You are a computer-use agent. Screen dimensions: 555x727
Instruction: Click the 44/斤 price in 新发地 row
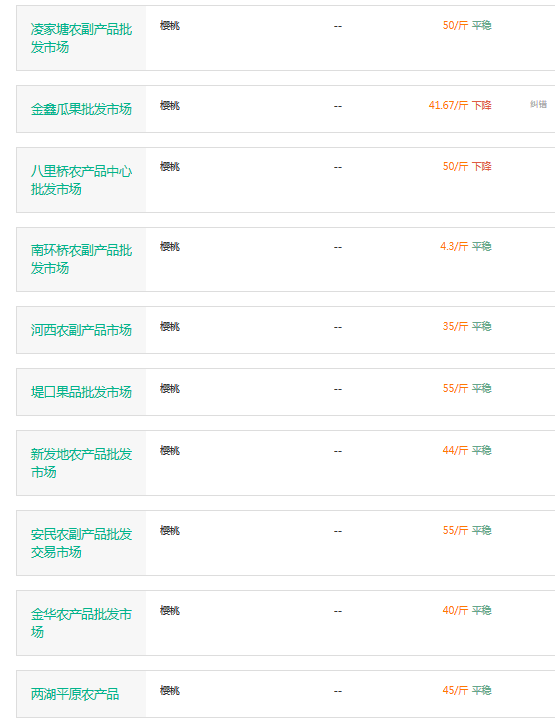click(455, 450)
